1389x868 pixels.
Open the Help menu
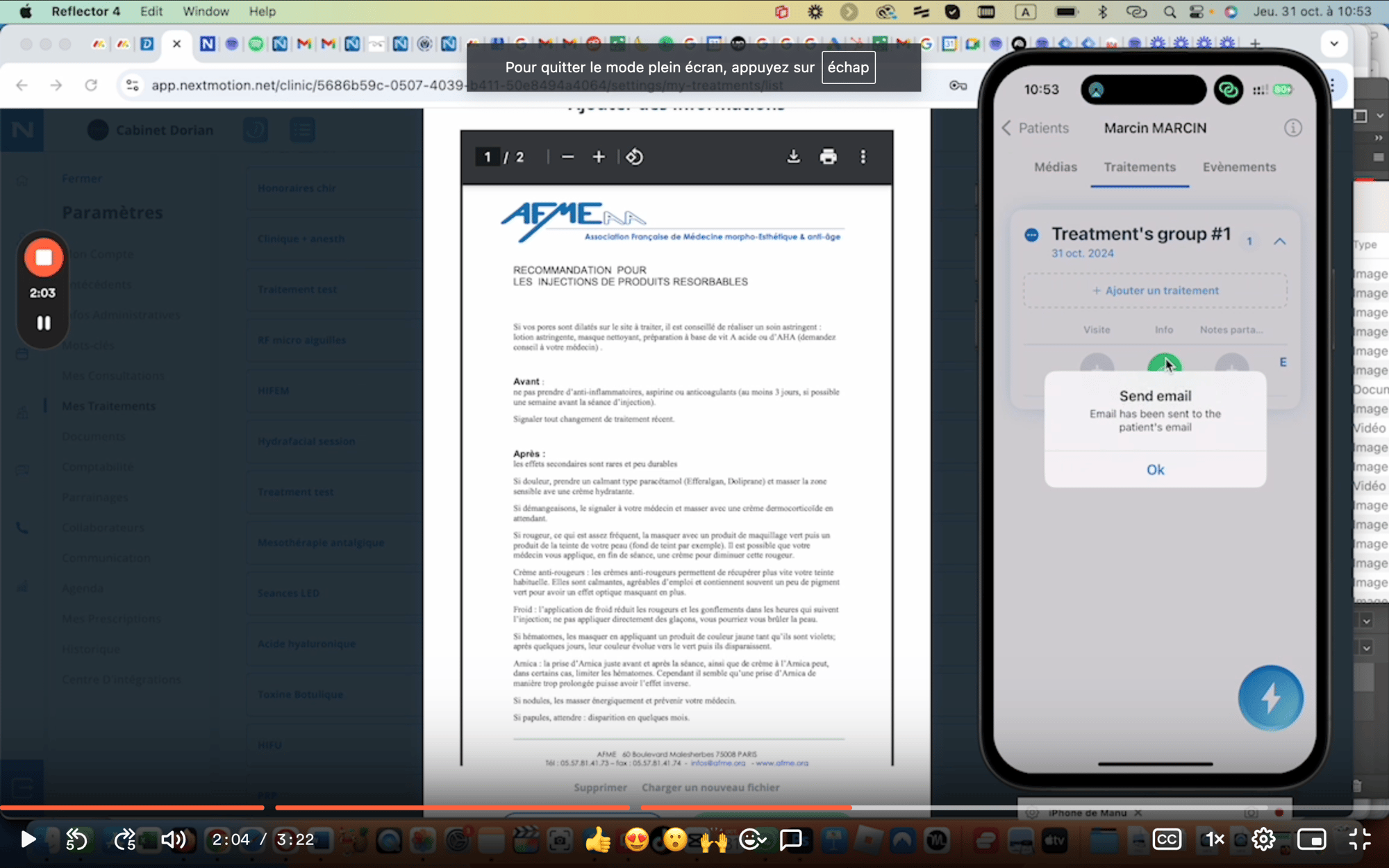pyautogui.click(x=263, y=11)
